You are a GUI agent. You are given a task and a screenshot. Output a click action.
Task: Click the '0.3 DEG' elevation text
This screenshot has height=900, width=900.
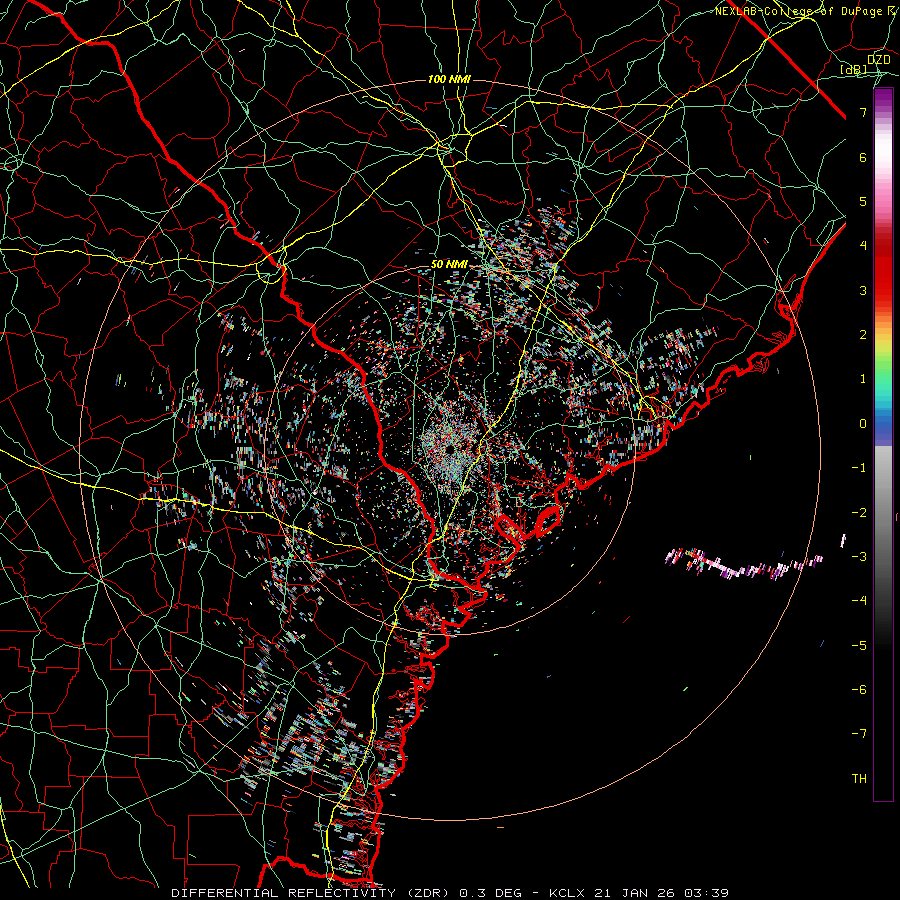click(491, 893)
